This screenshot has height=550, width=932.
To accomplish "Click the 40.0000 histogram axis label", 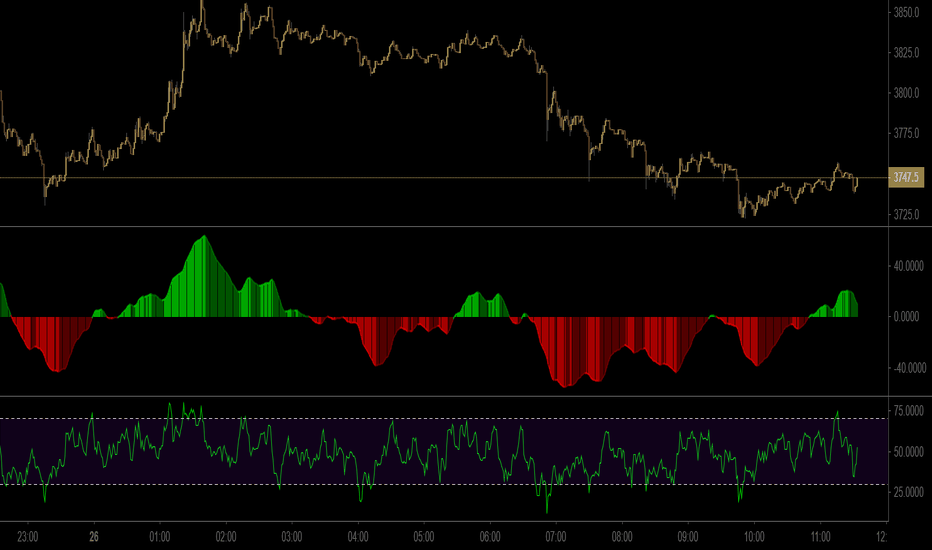I will click(909, 266).
